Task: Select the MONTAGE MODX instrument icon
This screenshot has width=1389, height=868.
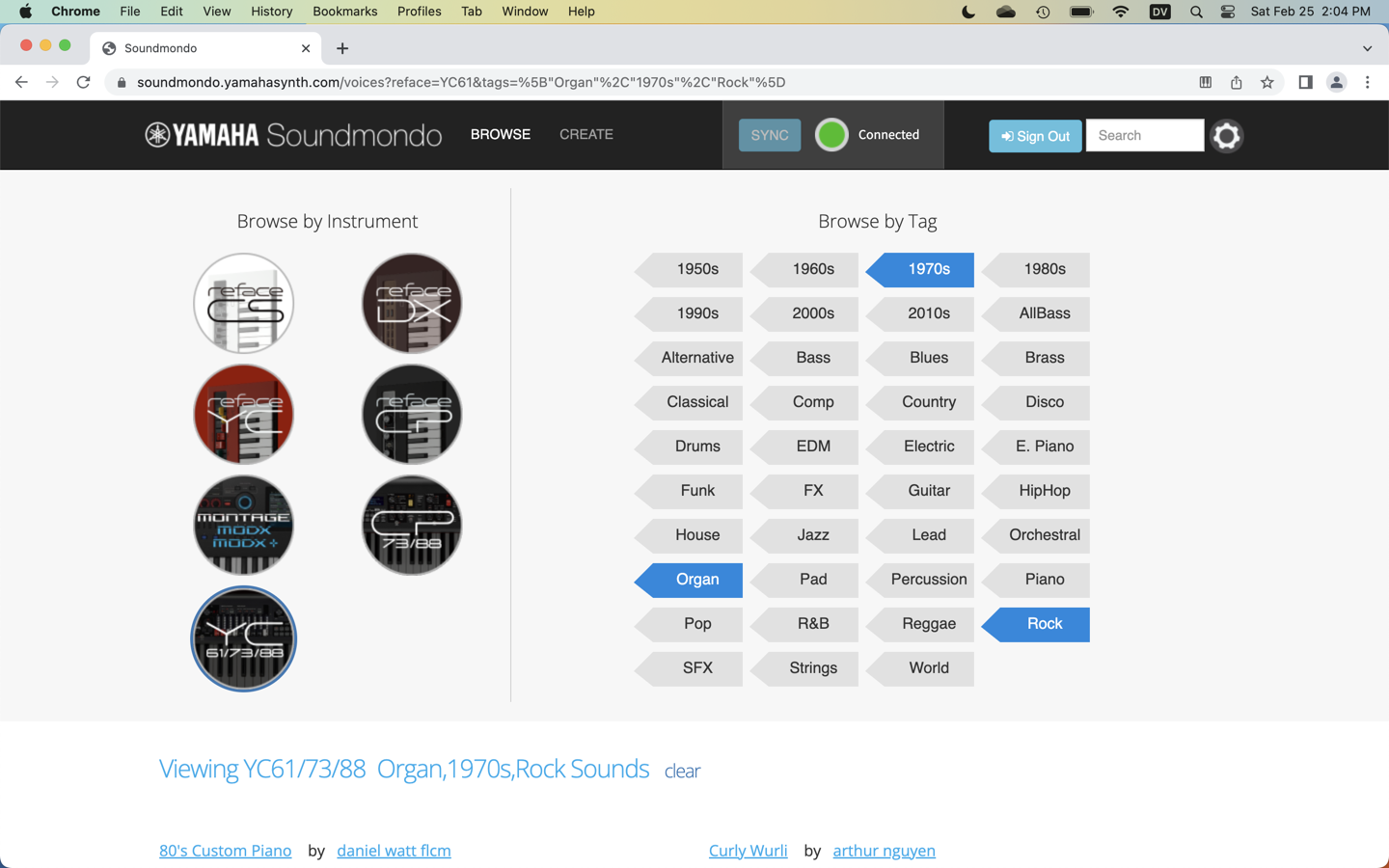Action: [243, 525]
